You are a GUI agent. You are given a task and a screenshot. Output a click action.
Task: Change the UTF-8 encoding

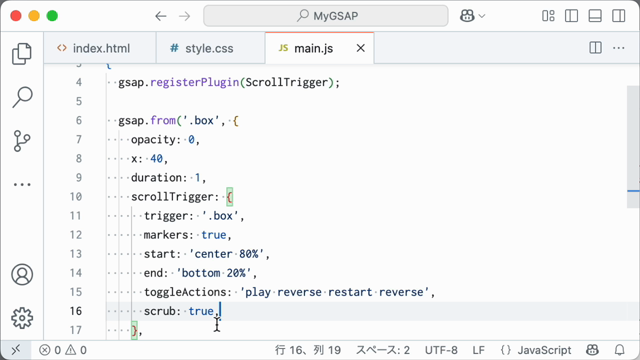[x=441, y=350]
